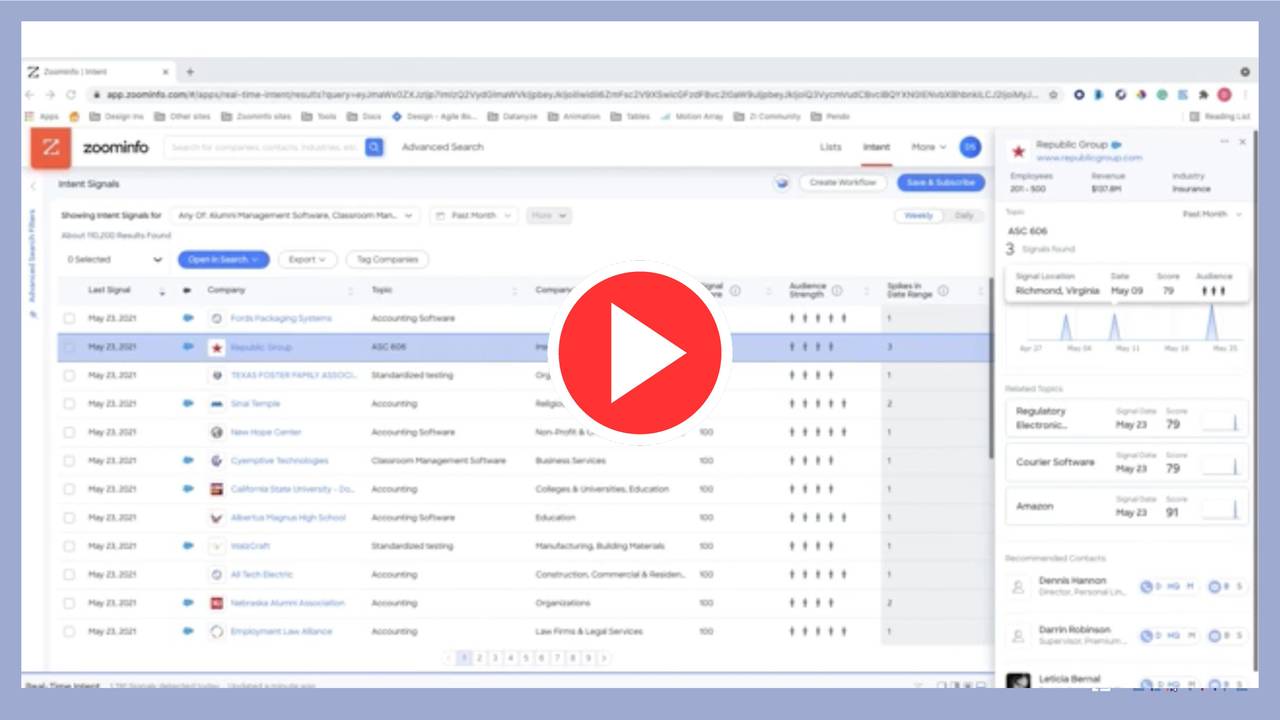
Task: Open the Lists tab
Action: pos(830,147)
